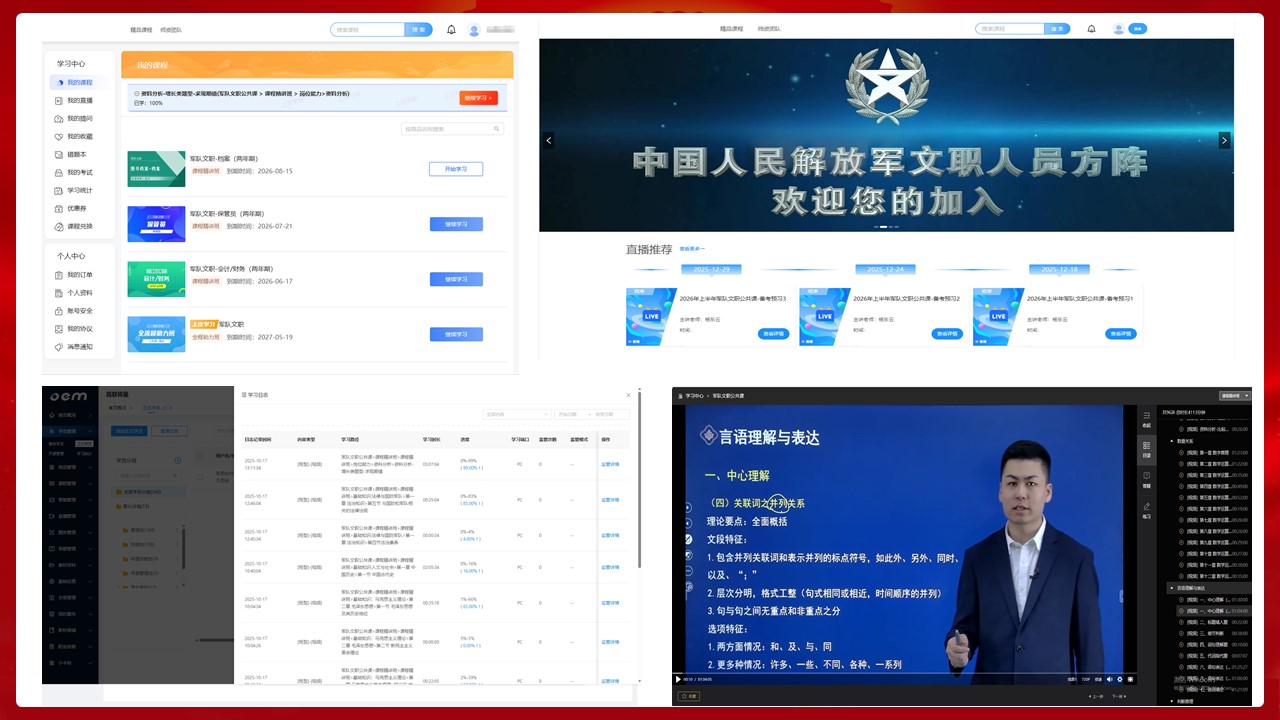Click 开始学习 for 军队文职-档案 course
Viewport: 1280px width, 720px height.
455,169
